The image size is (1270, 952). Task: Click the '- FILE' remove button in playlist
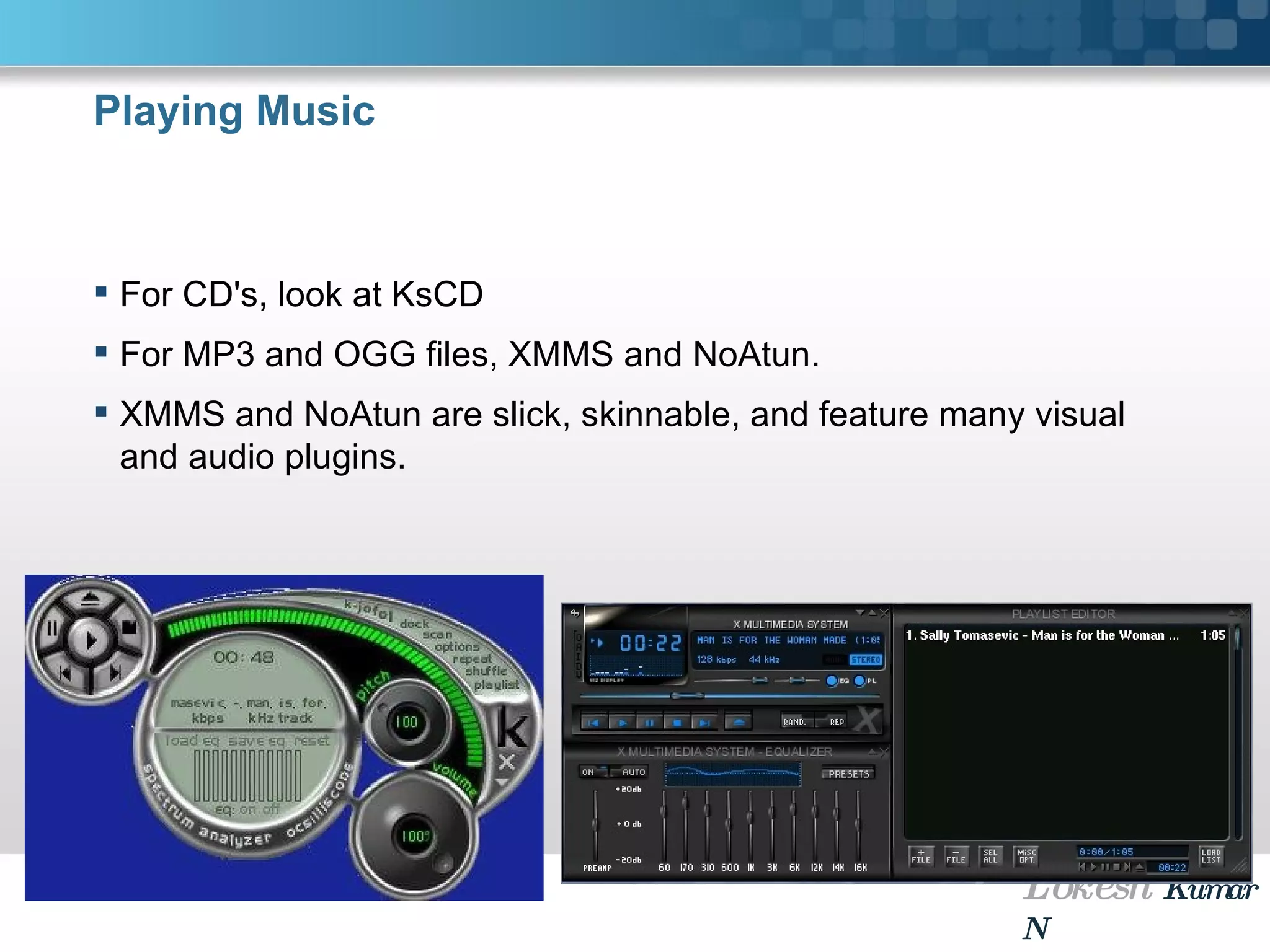click(x=956, y=856)
